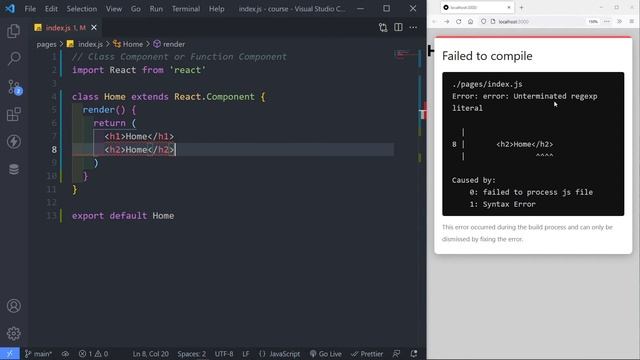Show more browser toolbar tools chevrons
The width and height of the screenshot is (640, 360).
tap(619, 22)
